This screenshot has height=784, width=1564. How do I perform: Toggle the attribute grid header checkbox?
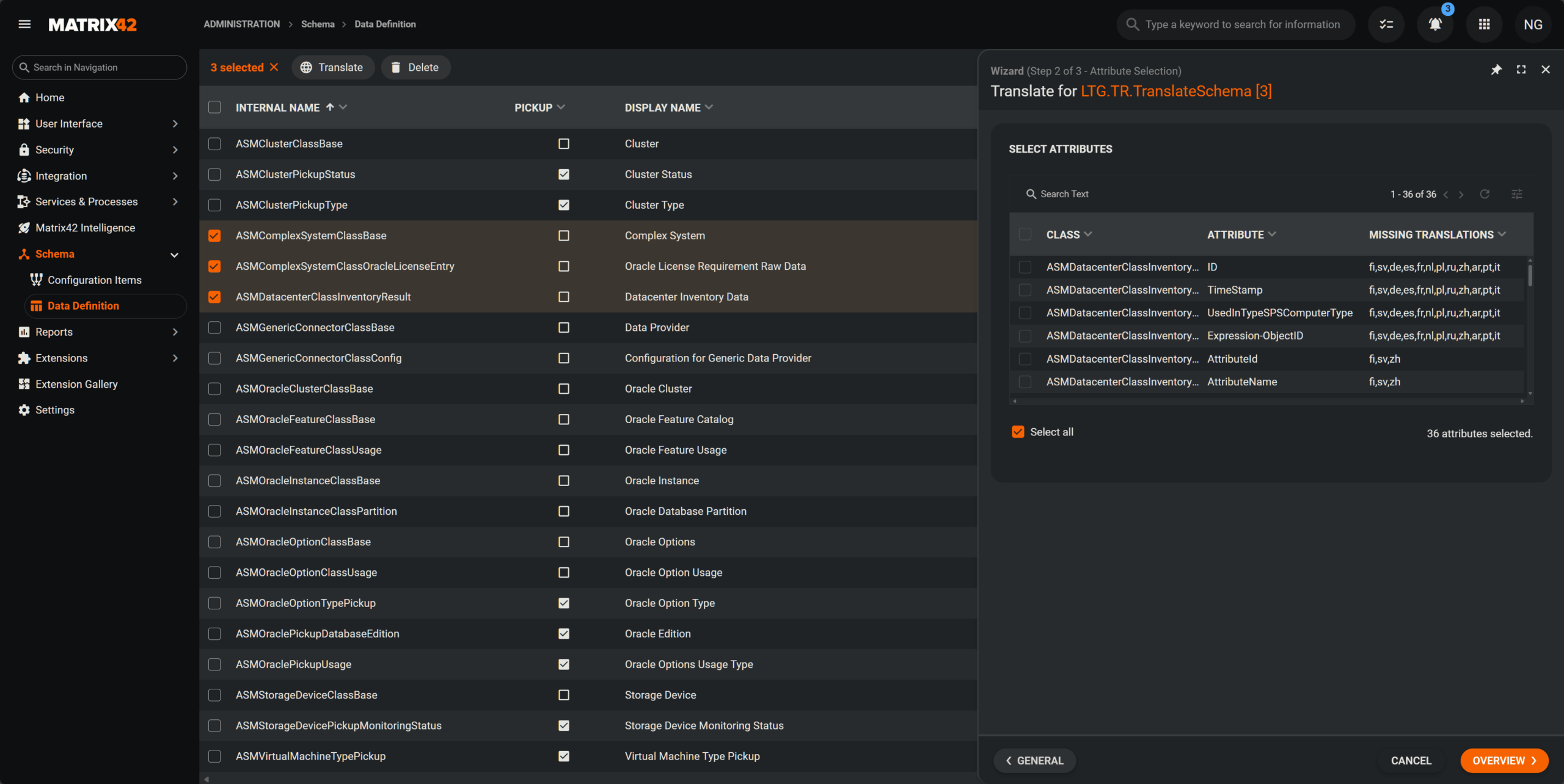[x=1025, y=234]
